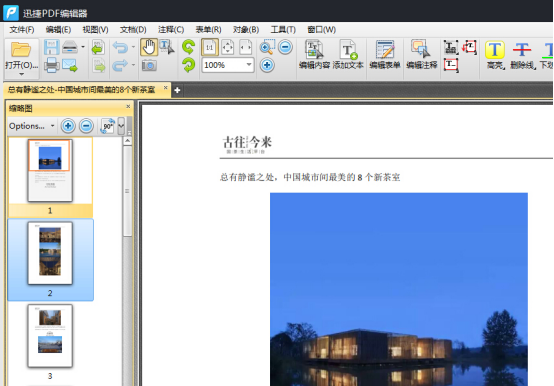Click the 编辑内容 tool
Screen dimensions: 554x386
coord(314,54)
